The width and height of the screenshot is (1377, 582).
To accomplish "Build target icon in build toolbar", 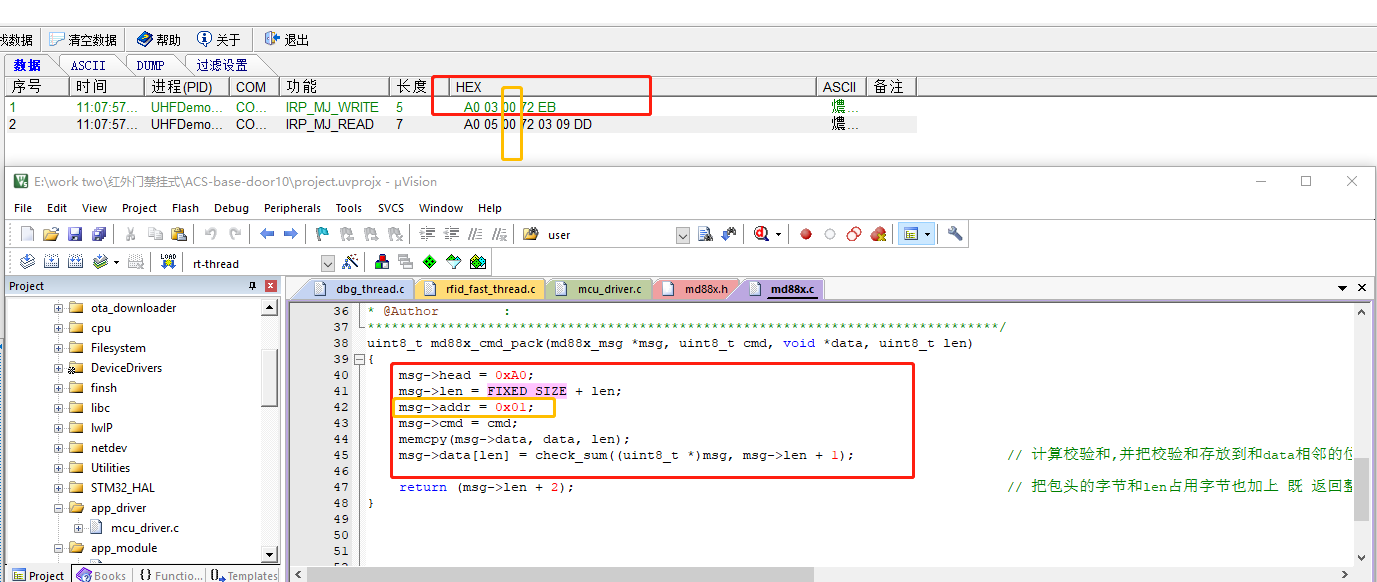I will (x=51, y=262).
